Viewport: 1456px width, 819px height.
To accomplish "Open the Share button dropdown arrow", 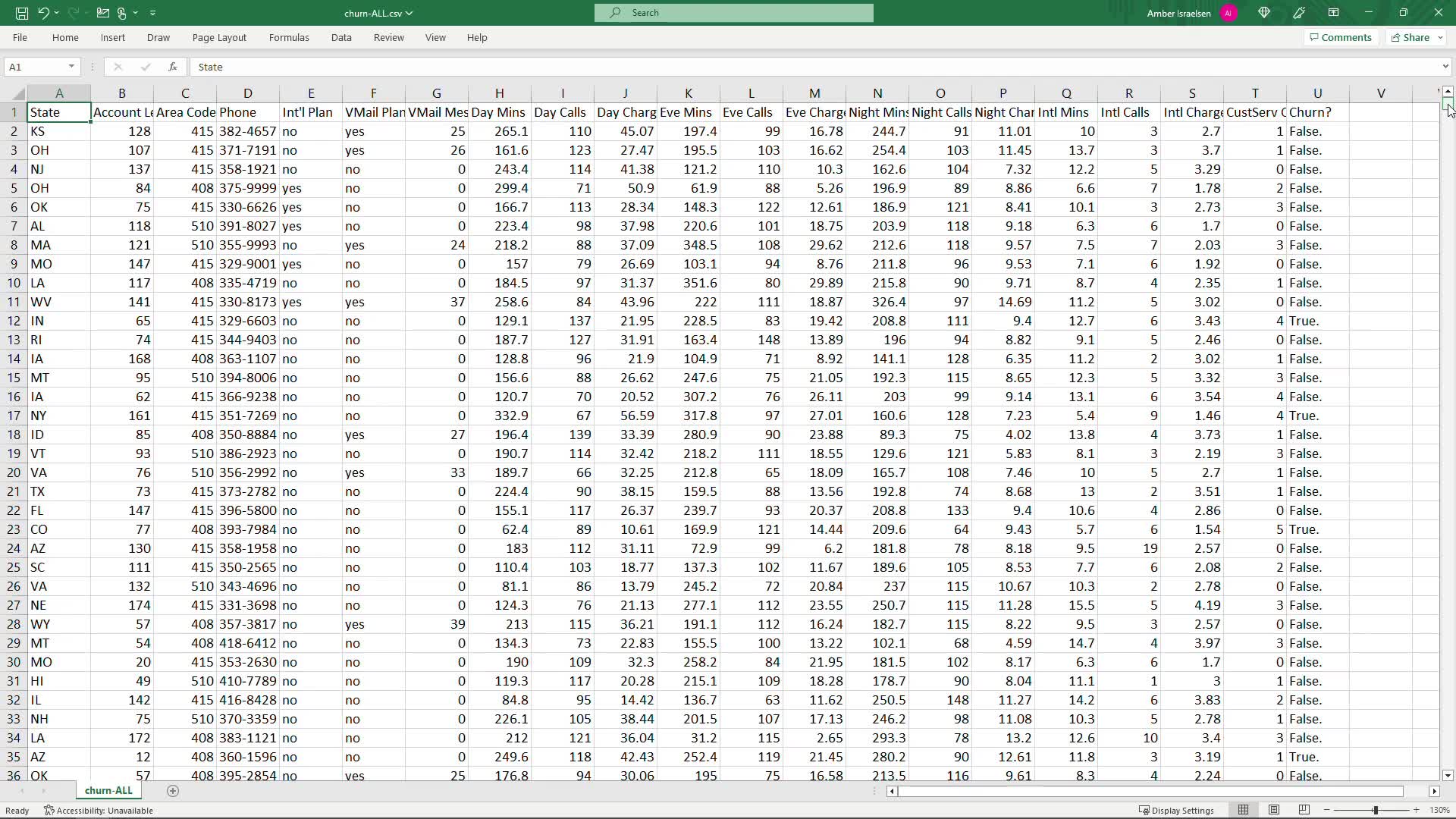I will [x=1440, y=37].
